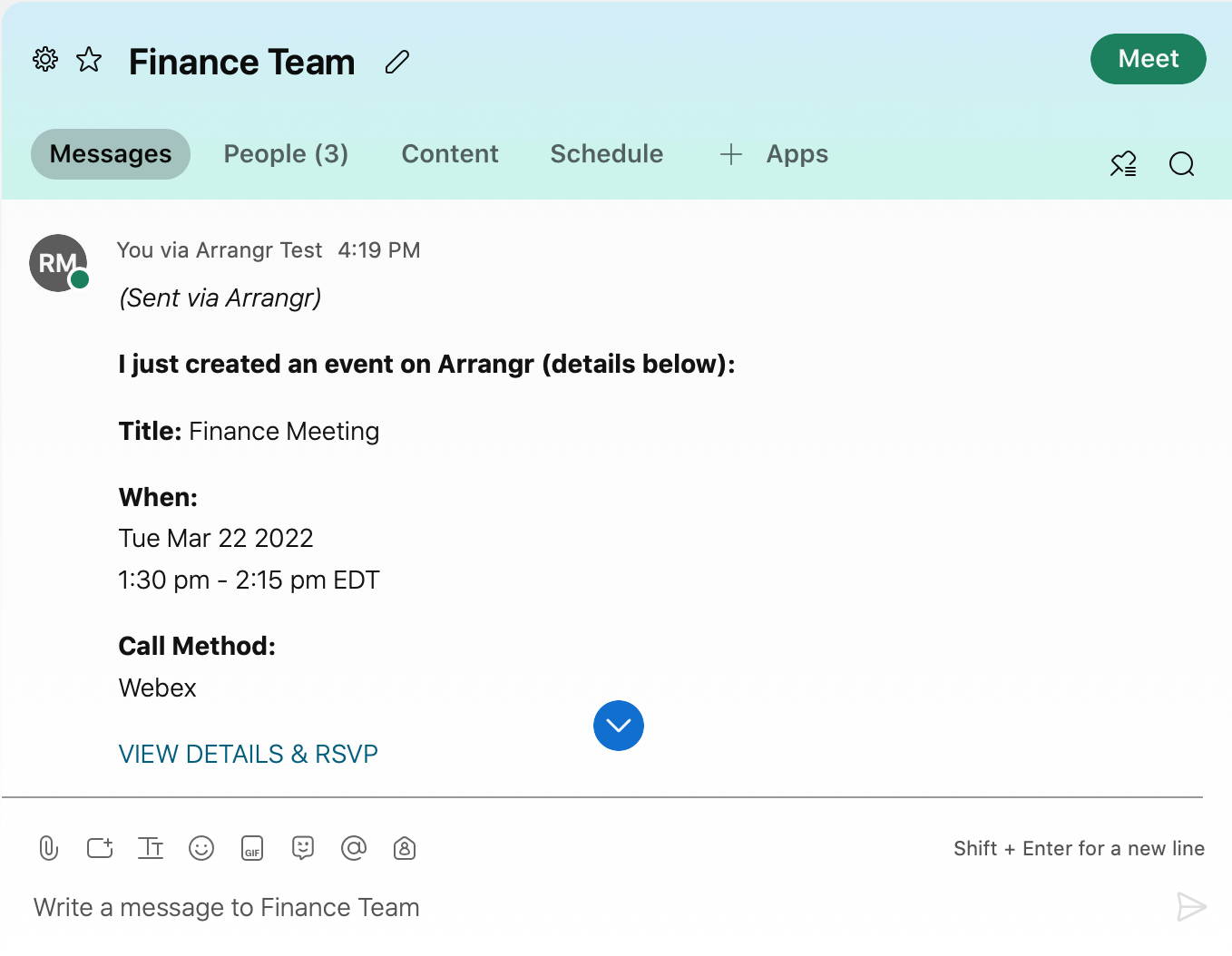Viewport: 1232px width, 956px height.
Task: Toggle favorite star for Finance Team
Action: click(x=89, y=60)
